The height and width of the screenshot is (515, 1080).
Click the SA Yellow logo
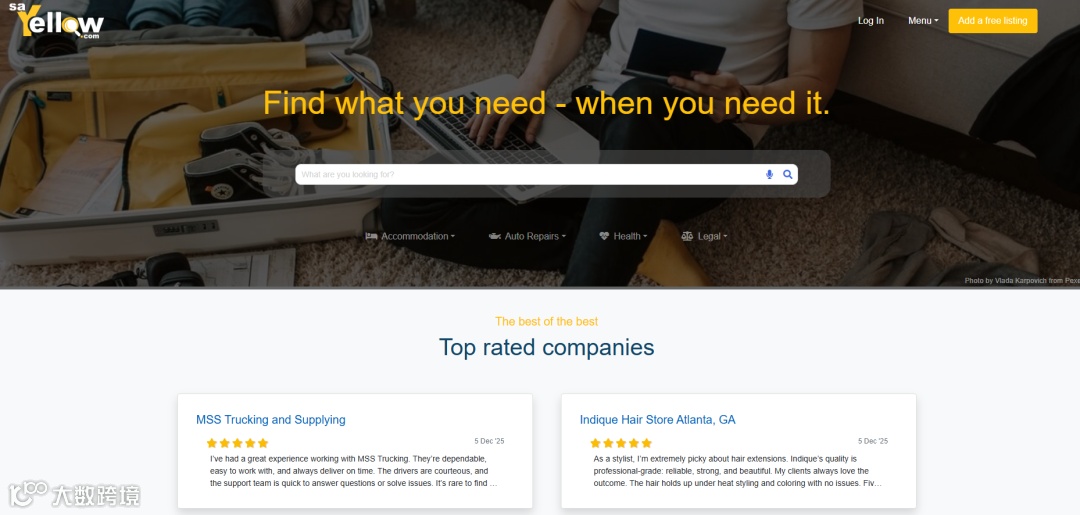56,20
